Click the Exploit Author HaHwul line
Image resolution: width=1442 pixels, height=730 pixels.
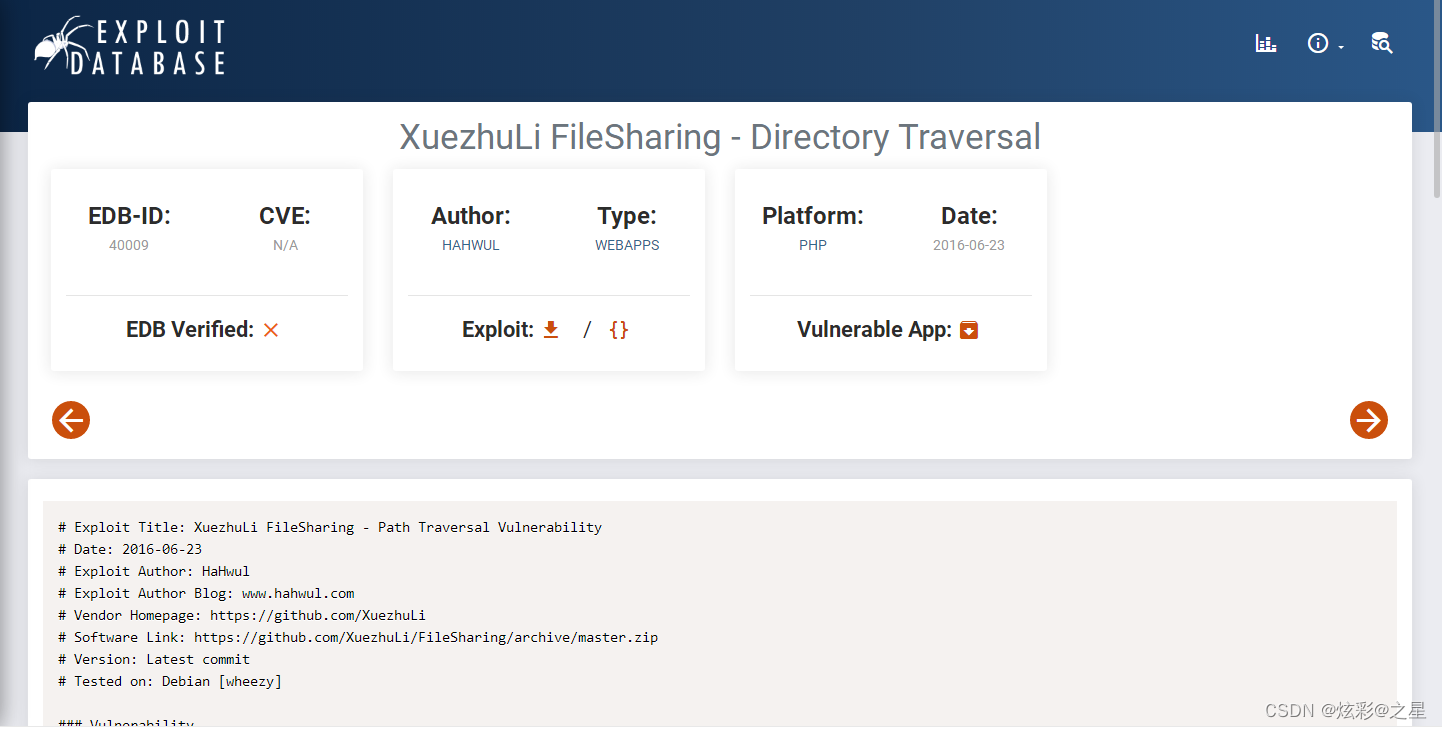(154, 571)
